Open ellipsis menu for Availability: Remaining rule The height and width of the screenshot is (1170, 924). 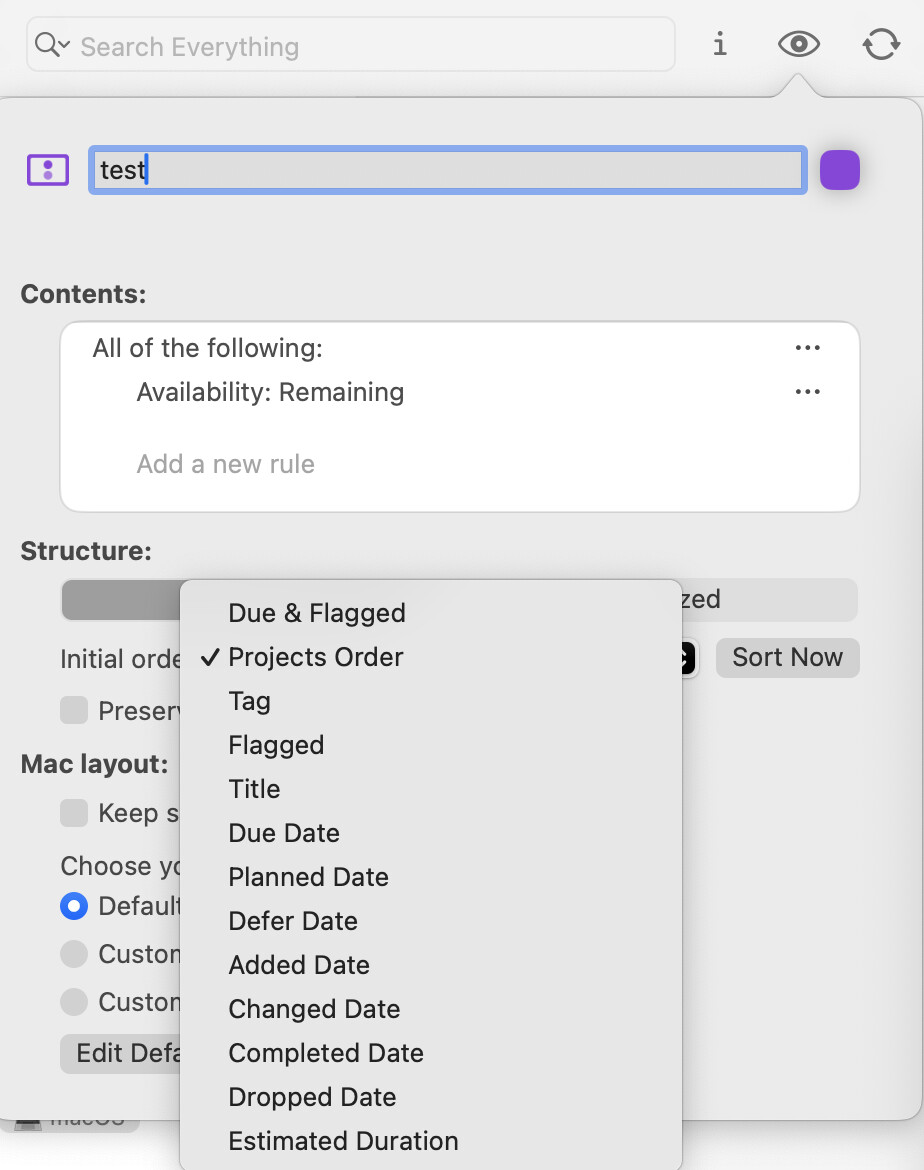pos(807,392)
